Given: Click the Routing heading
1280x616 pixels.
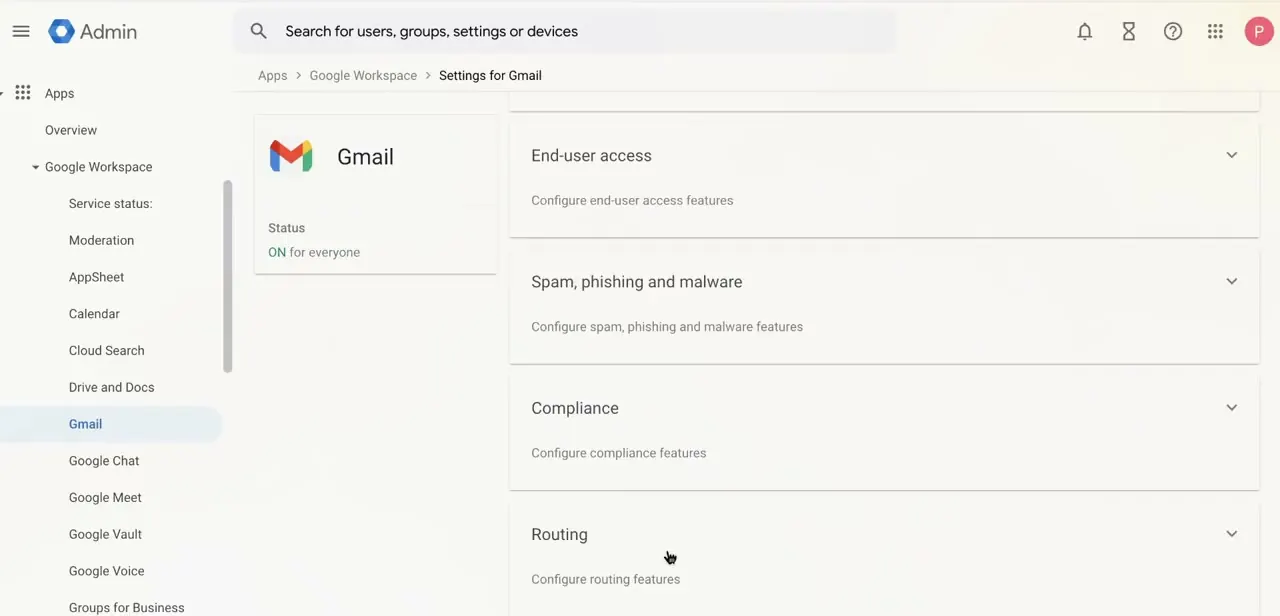Looking at the screenshot, I should (x=559, y=534).
